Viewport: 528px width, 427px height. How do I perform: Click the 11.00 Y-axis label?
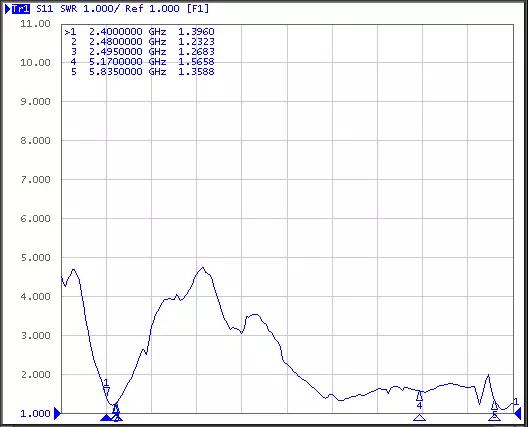35,24
